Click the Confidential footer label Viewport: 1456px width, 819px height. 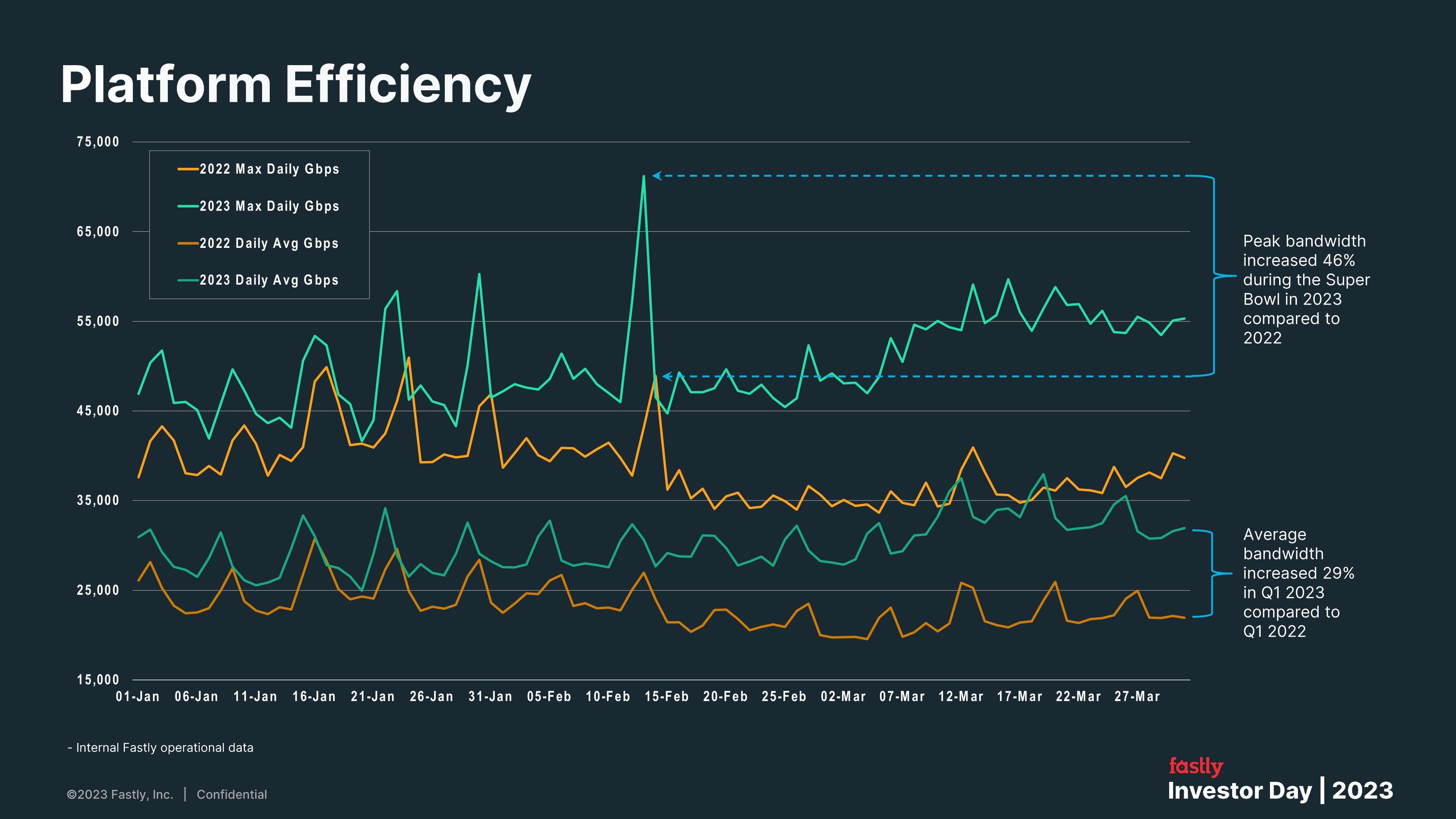[232, 795]
